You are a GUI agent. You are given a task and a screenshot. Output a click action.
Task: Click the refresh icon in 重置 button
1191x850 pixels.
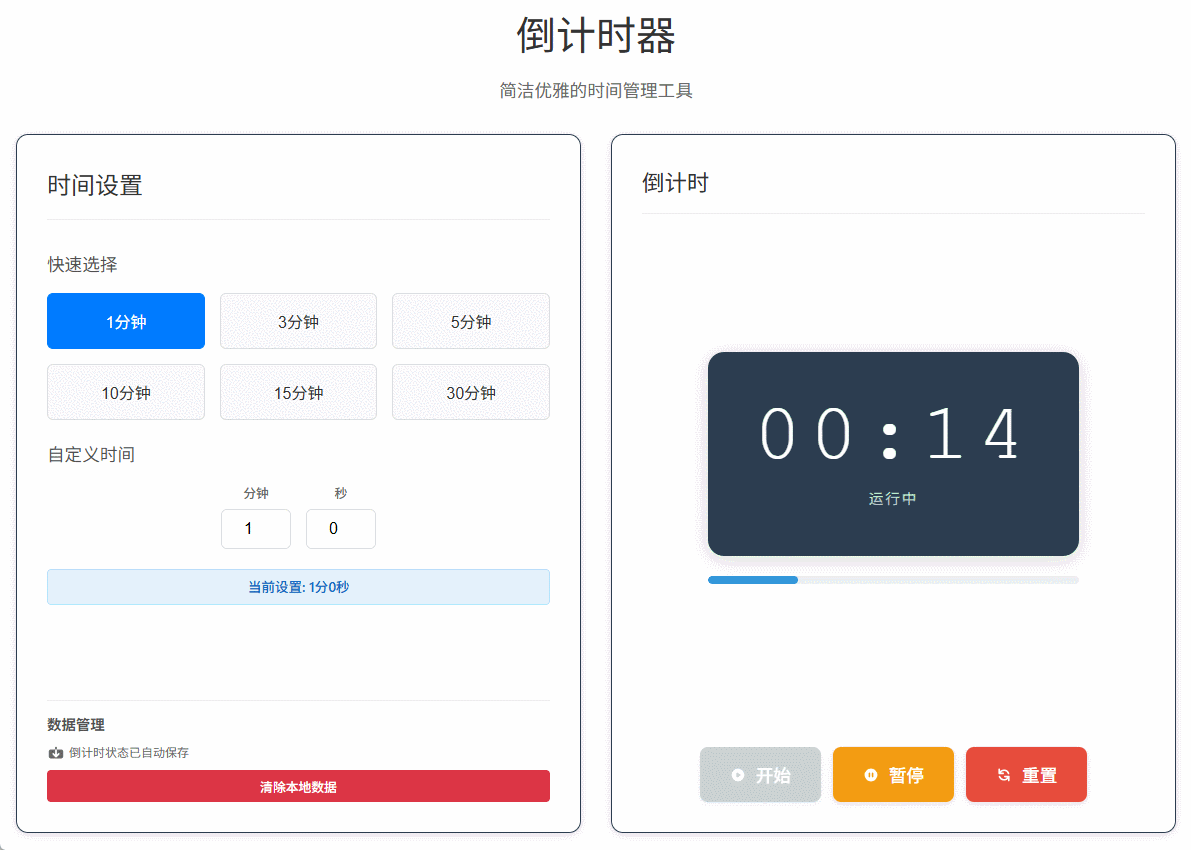[1004, 775]
